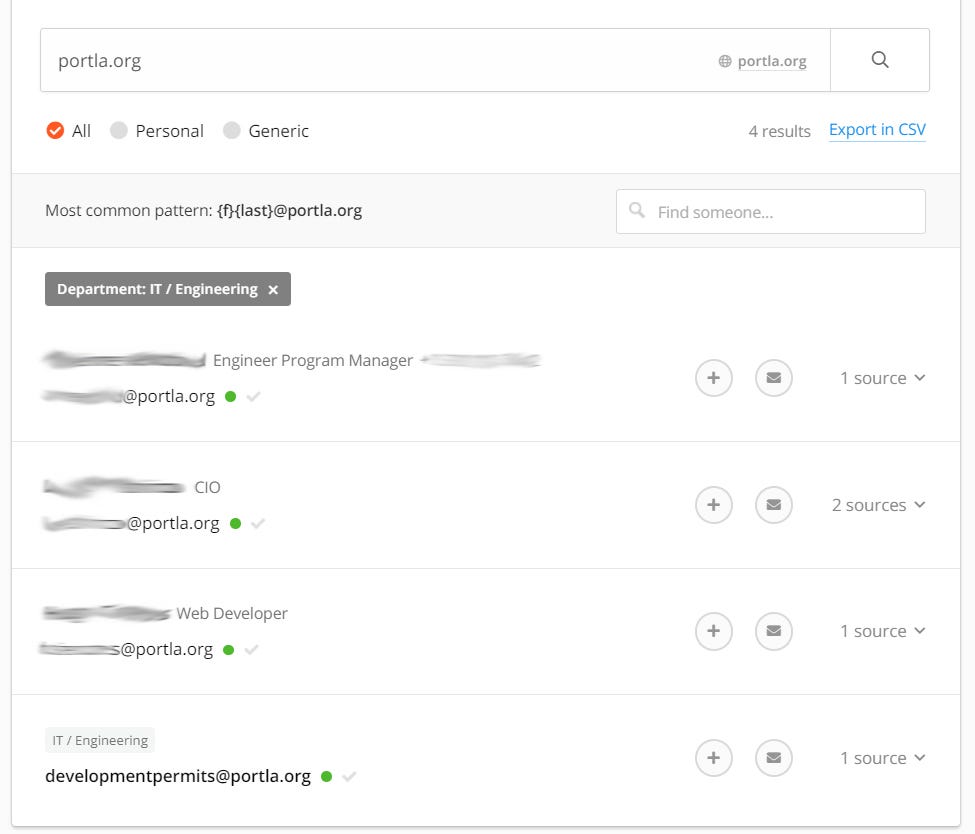Click the magnifier icon inside Find someone field
This screenshot has height=834, width=975.
[636, 210]
